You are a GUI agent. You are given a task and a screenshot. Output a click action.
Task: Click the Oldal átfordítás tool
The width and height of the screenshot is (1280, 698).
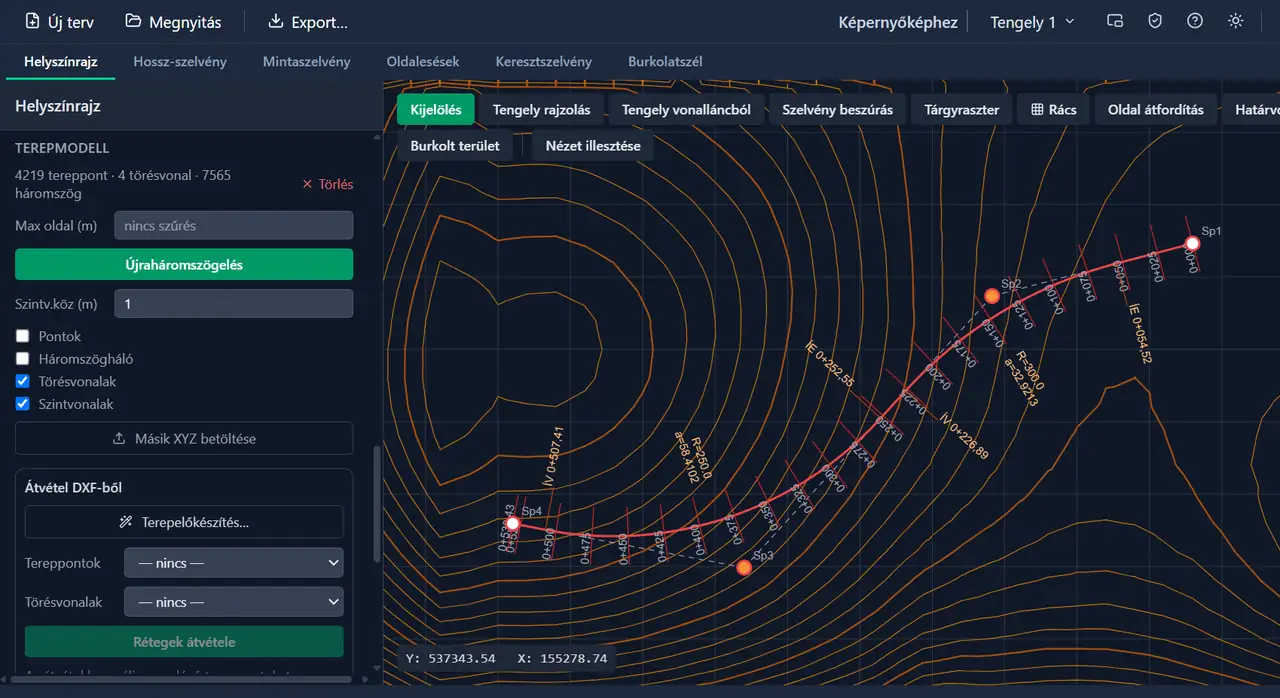[x=1156, y=110]
